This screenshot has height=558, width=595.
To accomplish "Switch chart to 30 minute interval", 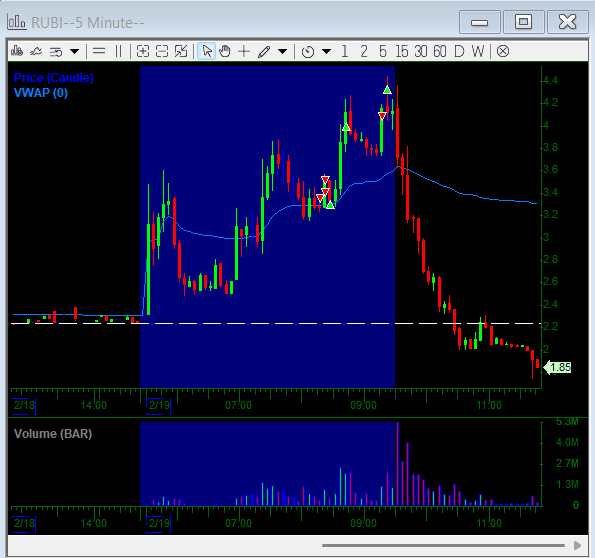I will pyautogui.click(x=420, y=51).
